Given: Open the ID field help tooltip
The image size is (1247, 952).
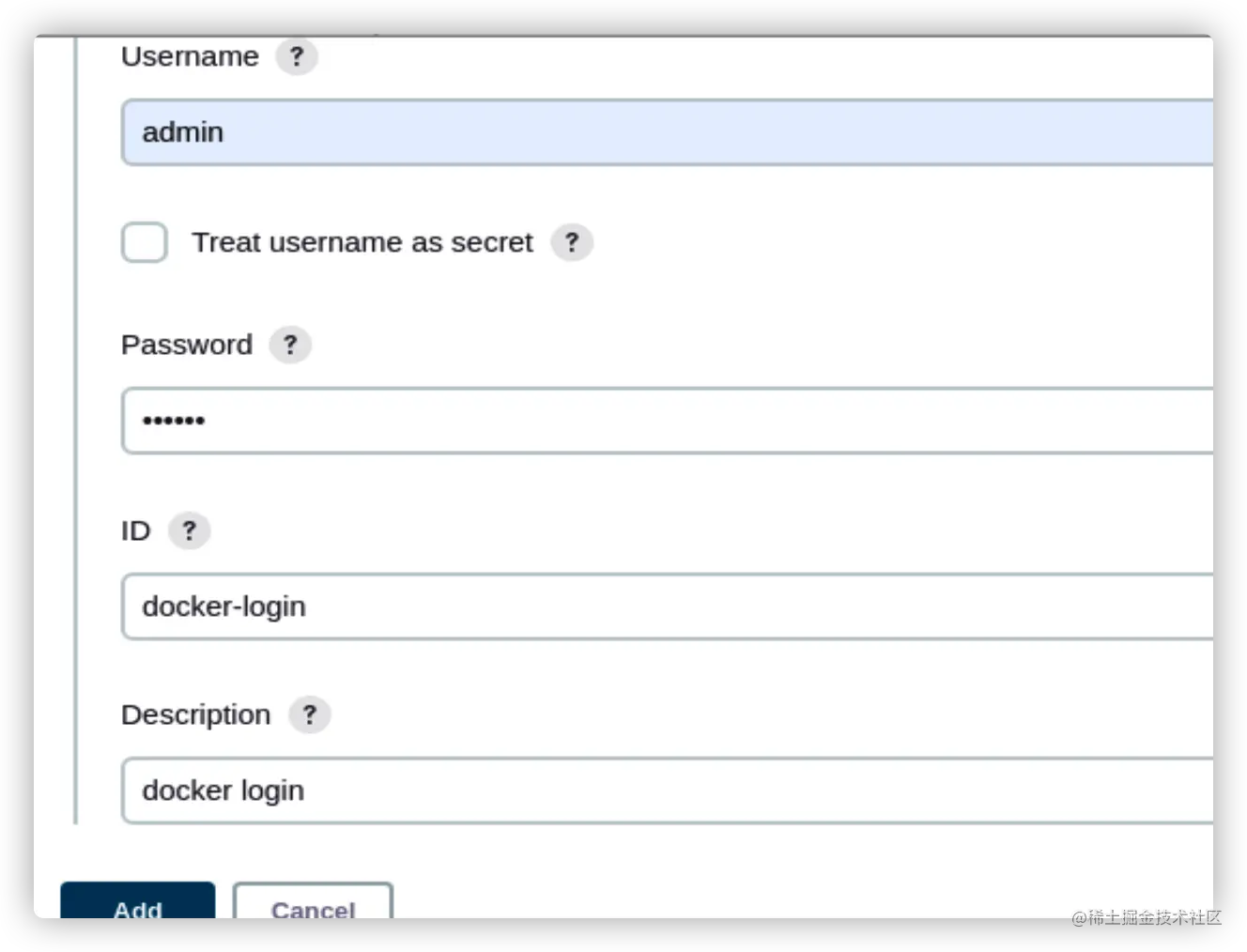Looking at the screenshot, I should pos(189,531).
